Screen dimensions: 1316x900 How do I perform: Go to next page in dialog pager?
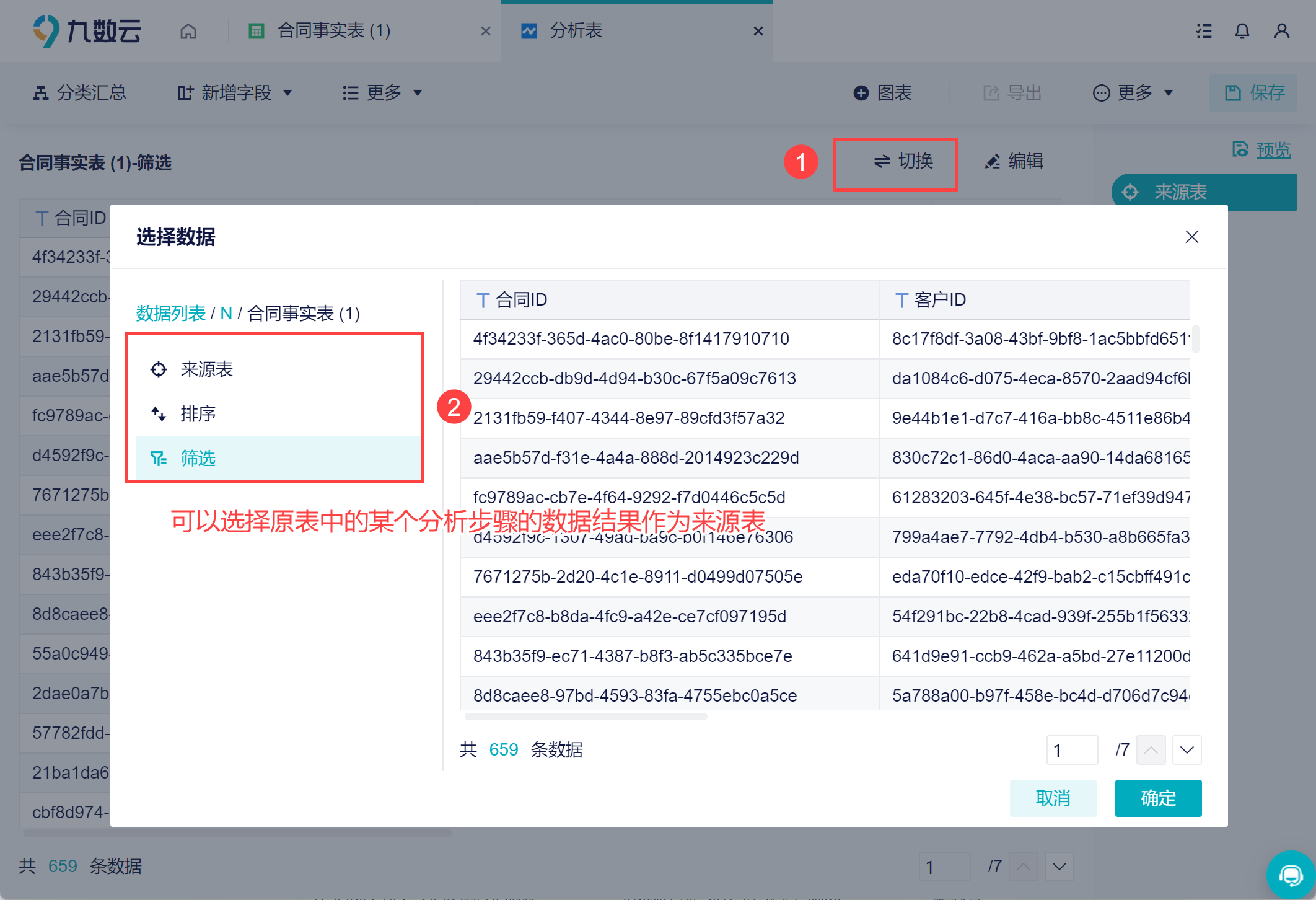click(1187, 750)
